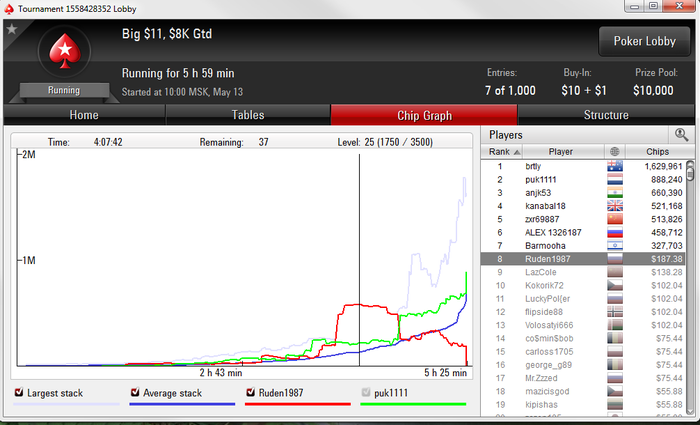Click the flag next to carloss1705

coord(615,352)
